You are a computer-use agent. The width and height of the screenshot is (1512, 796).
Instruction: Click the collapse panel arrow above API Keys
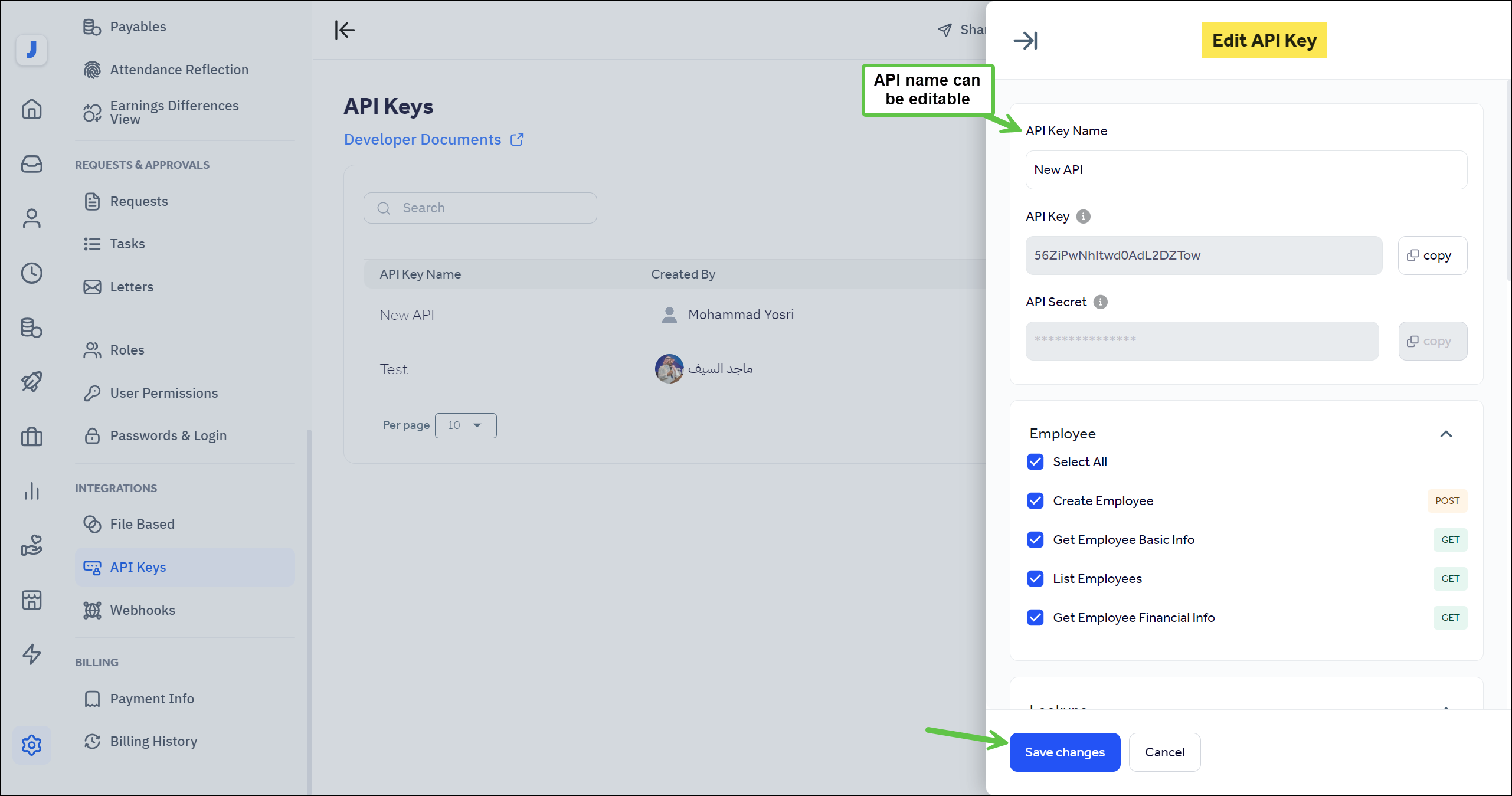345,30
